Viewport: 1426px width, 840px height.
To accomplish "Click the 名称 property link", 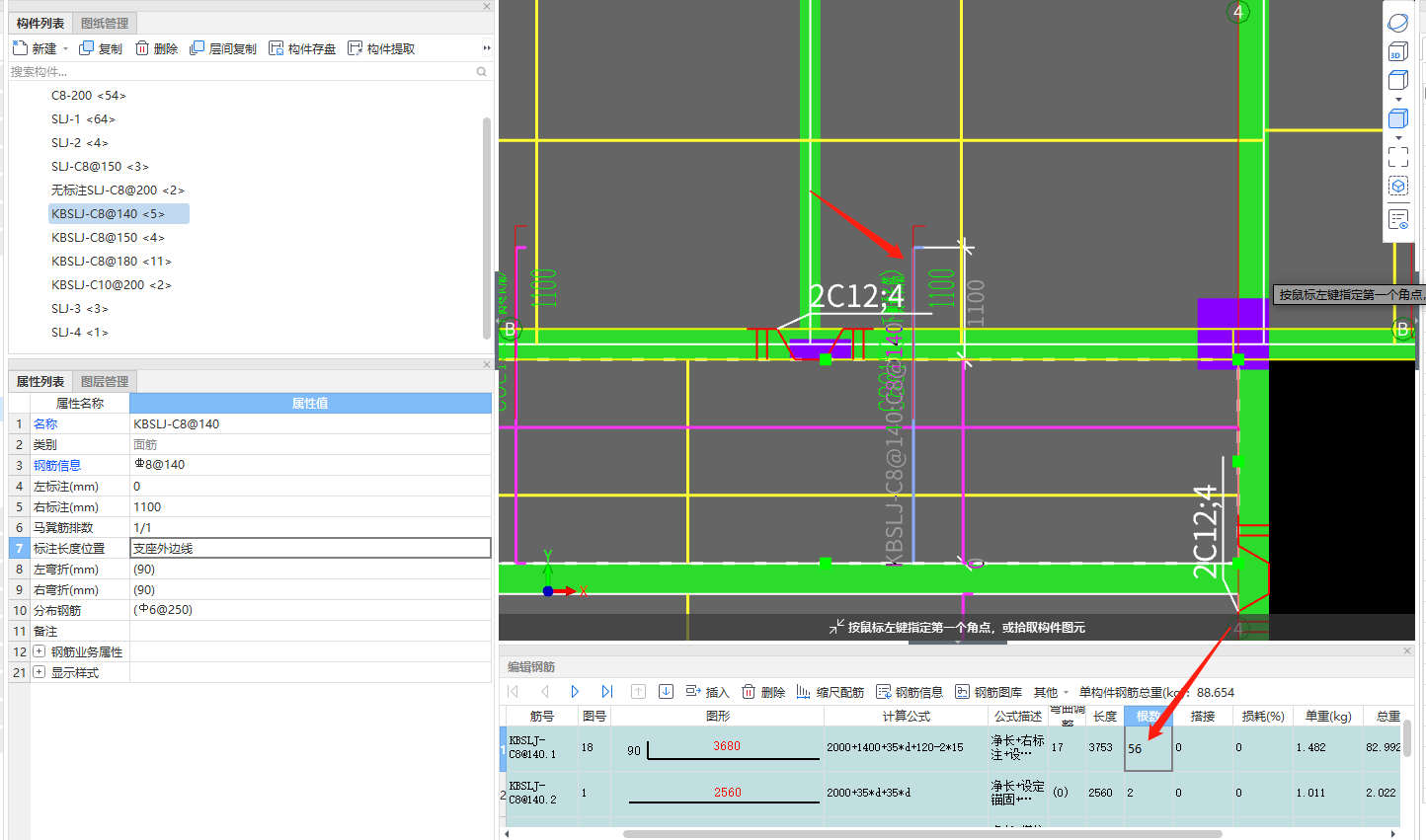I will (x=45, y=423).
